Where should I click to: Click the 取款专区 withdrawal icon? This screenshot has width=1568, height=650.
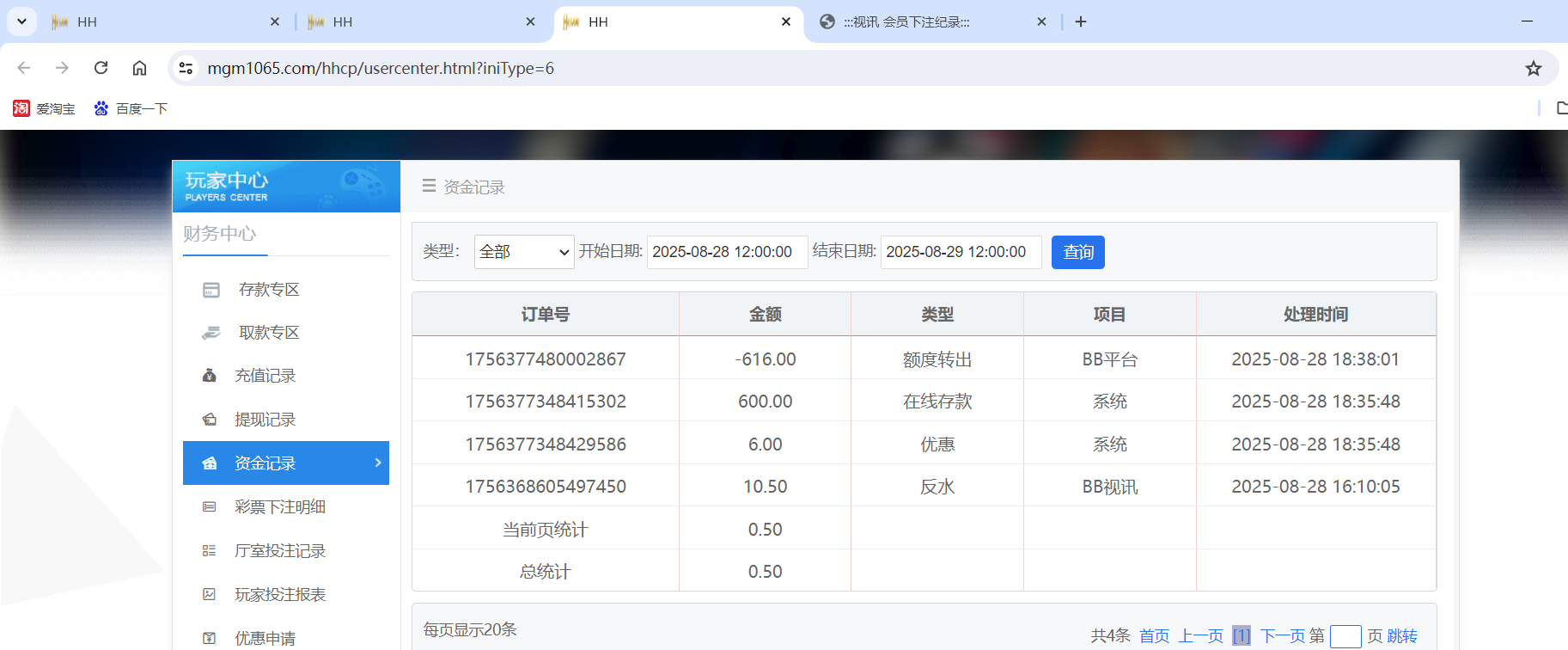tap(210, 333)
